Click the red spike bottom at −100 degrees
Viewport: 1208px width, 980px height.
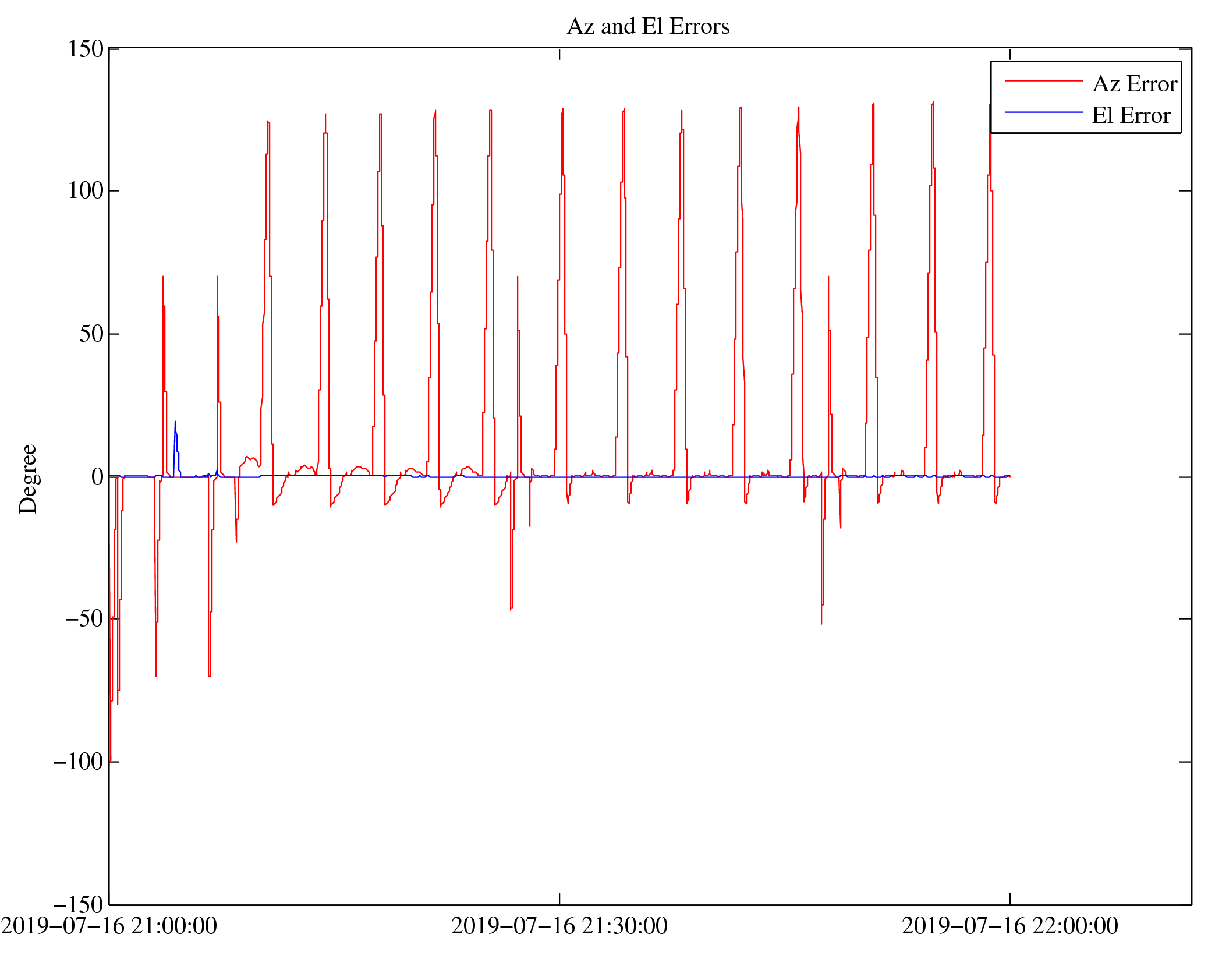point(111,760)
